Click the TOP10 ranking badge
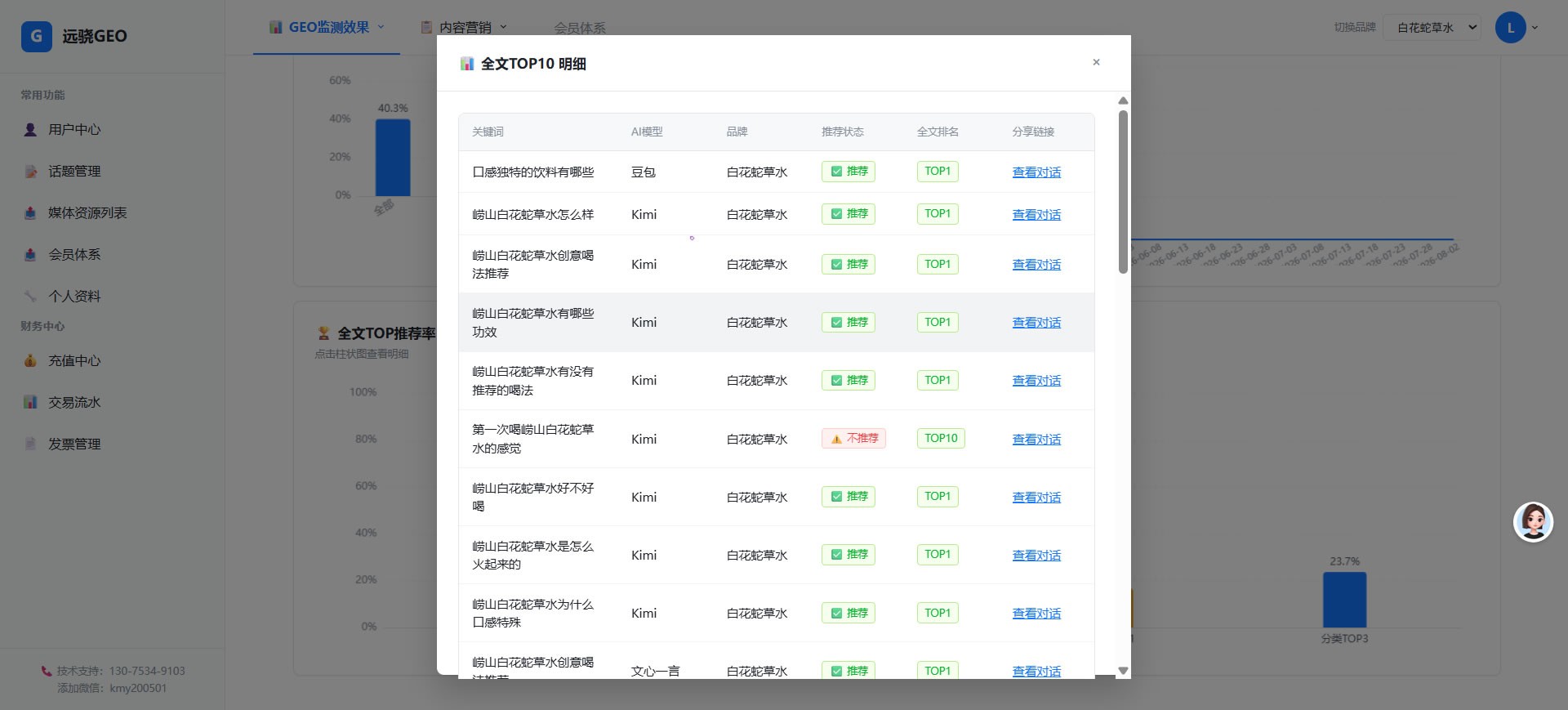 [x=941, y=439]
